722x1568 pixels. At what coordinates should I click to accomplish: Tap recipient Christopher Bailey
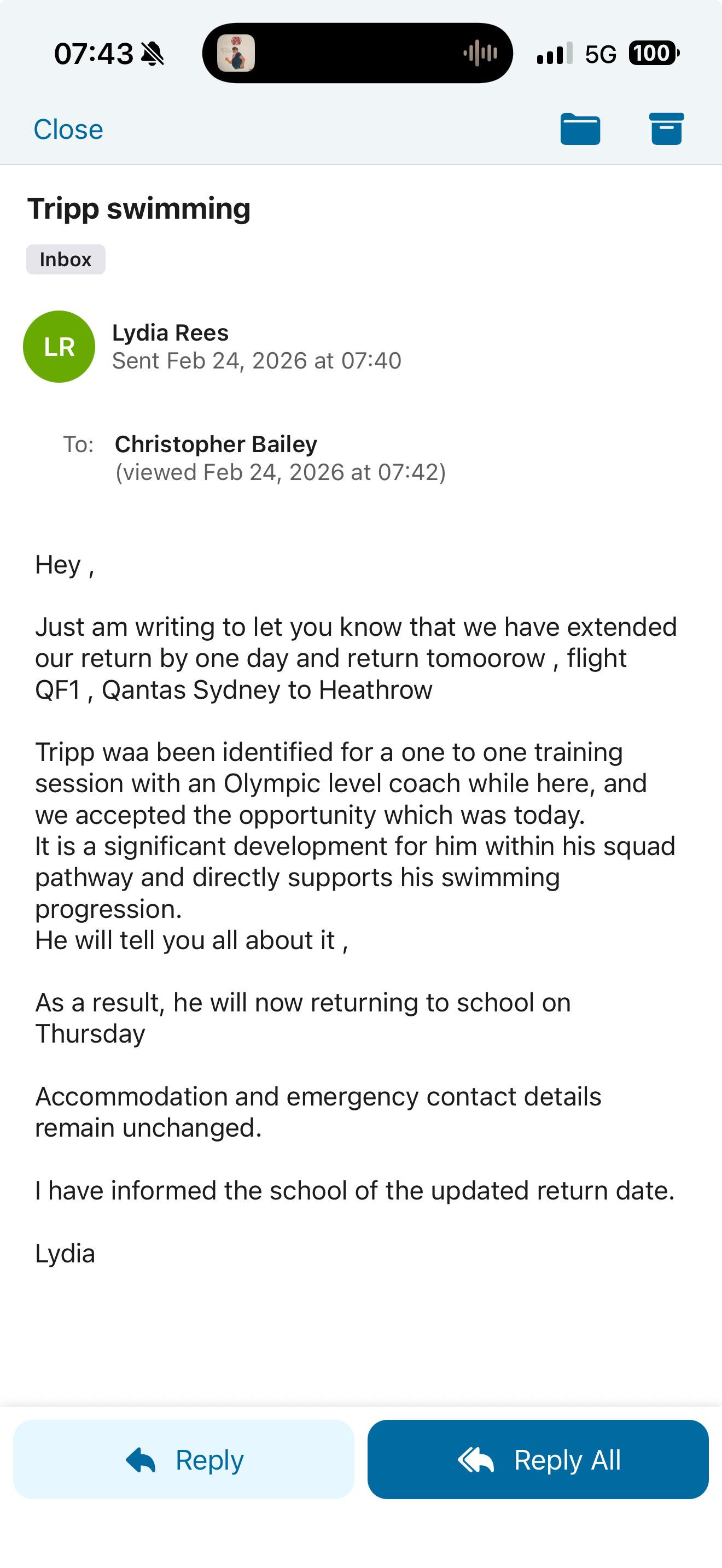pyautogui.click(x=216, y=444)
